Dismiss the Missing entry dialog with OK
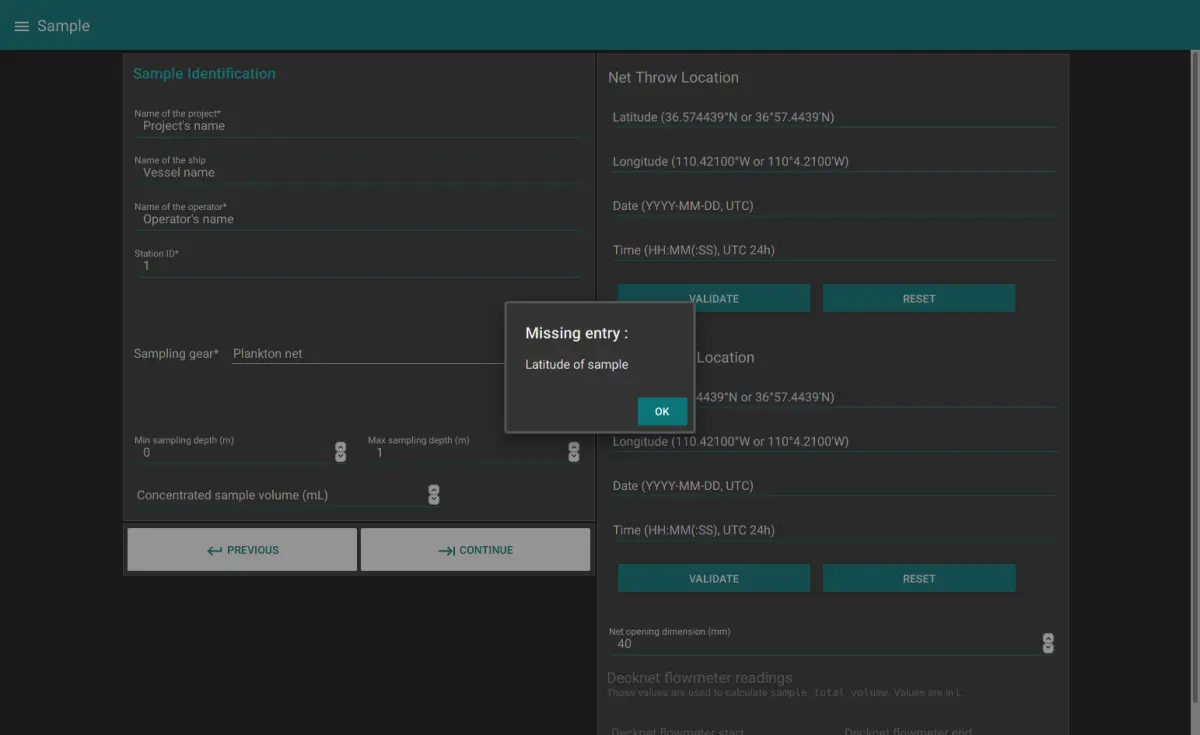The height and width of the screenshot is (735, 1200). point(662,411)
